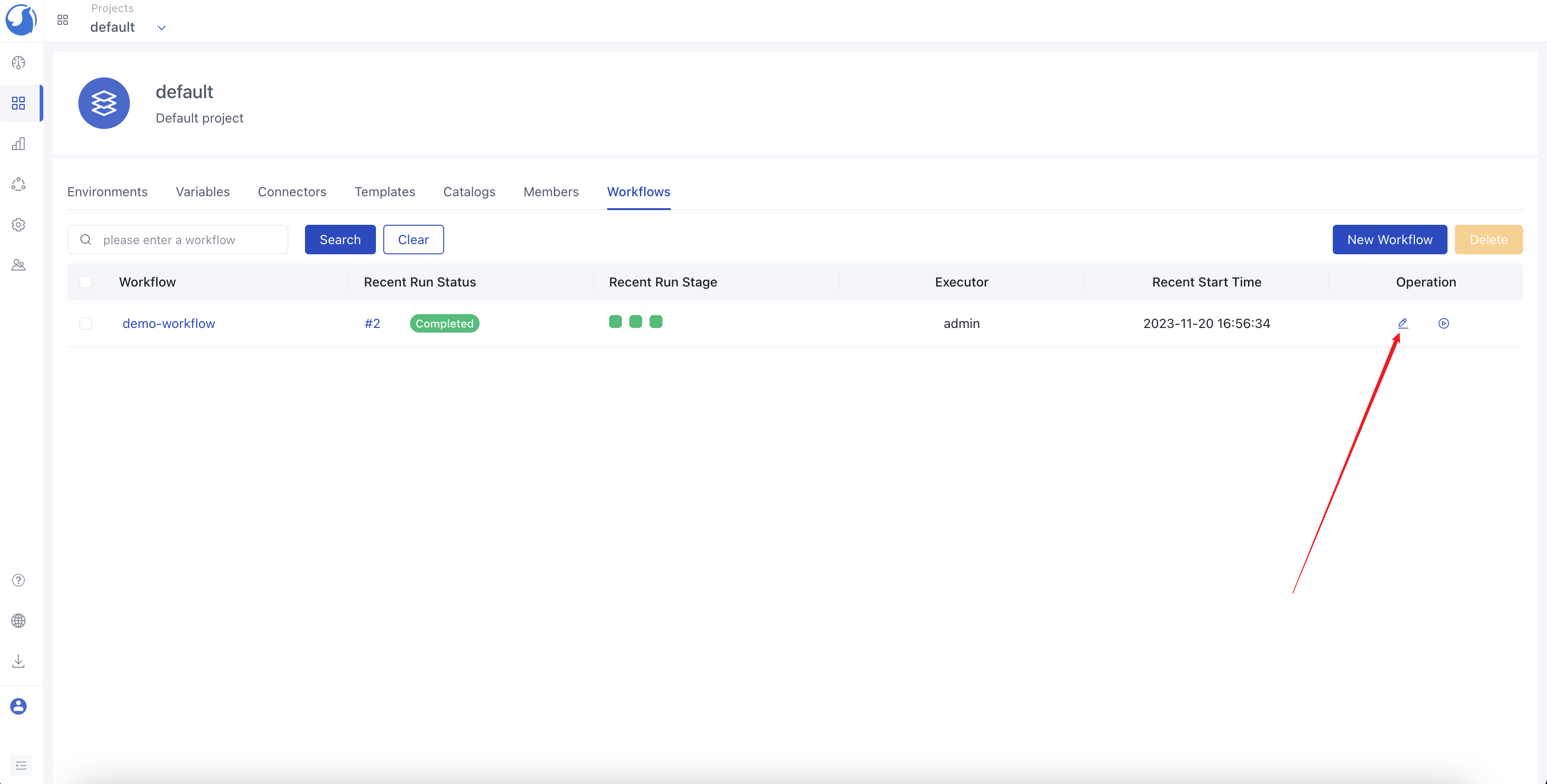The image size is (1547, 784).
Task: Click the Recent Run Status column header
Action: click(x=420, y=282)
